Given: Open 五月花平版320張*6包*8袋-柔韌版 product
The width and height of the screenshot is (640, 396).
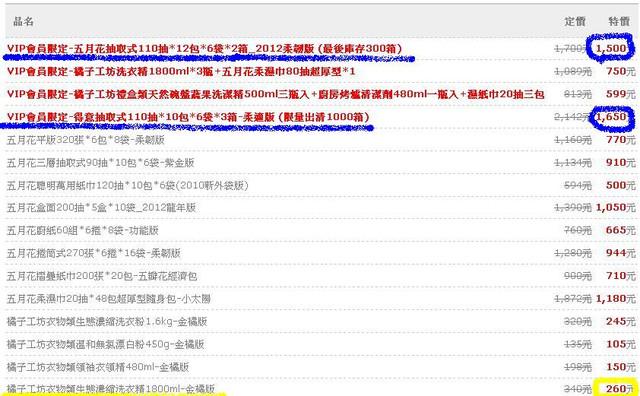Looking at the screenshot, I should pyautogui.click(x=86, y=140).
